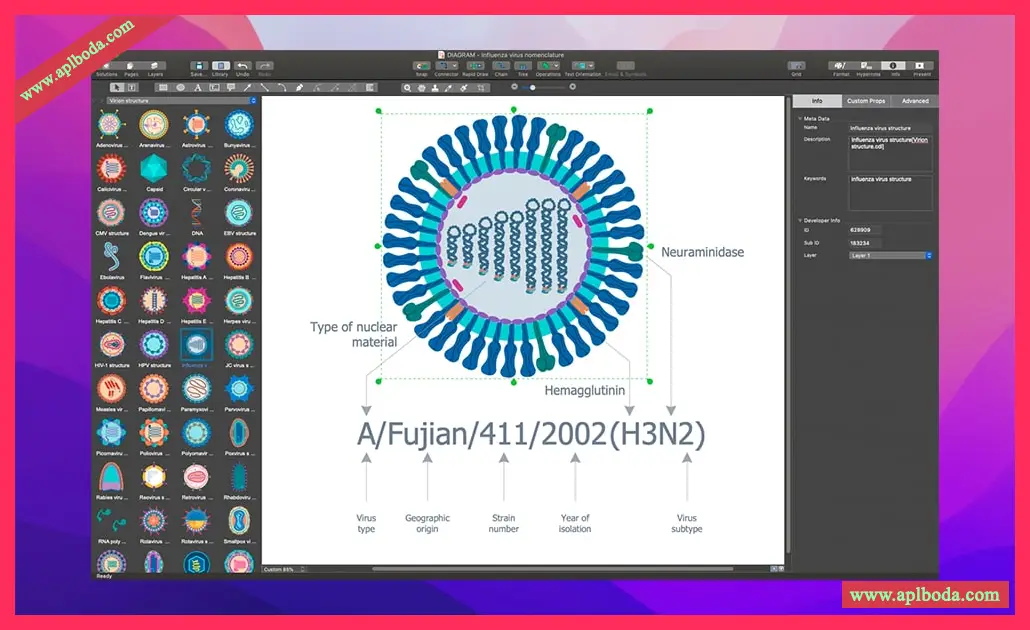The image size is (1030, 630).
Task: Click the zoom slider handle
Action: [x=533, y=87]
